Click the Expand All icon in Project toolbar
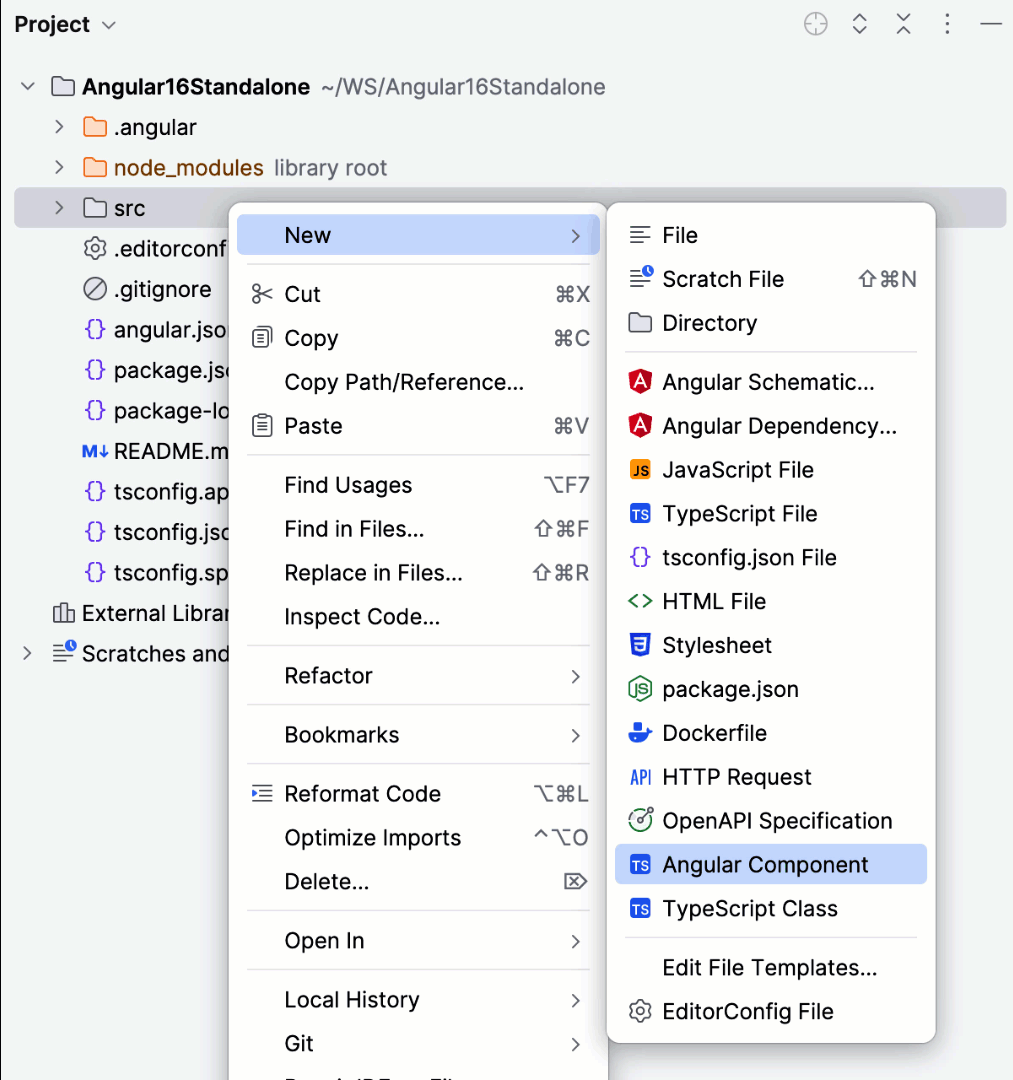The height and width of the screenshot is (1080, 1013). pos(859,24)
